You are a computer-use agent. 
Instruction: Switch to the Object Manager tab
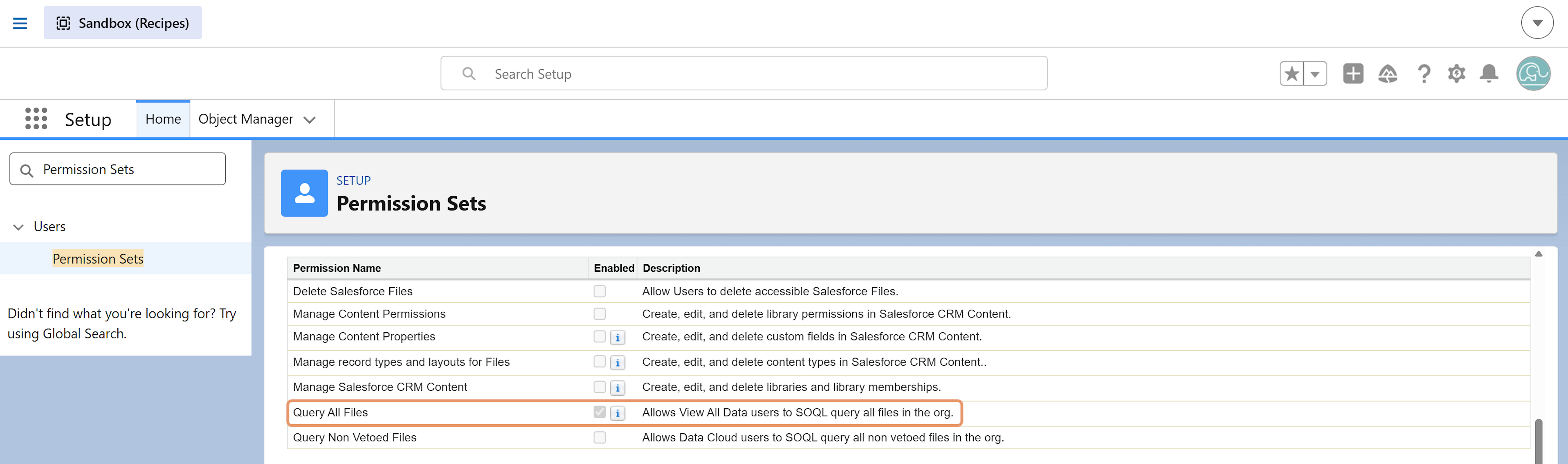pyautogui.click(x=246, y=119)
